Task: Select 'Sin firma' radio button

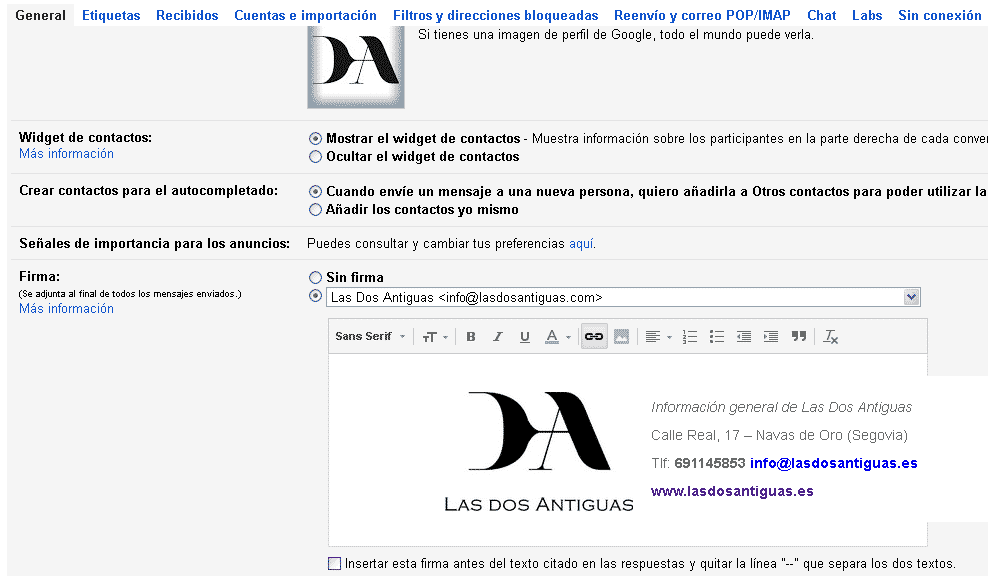Action: (316, 277)
